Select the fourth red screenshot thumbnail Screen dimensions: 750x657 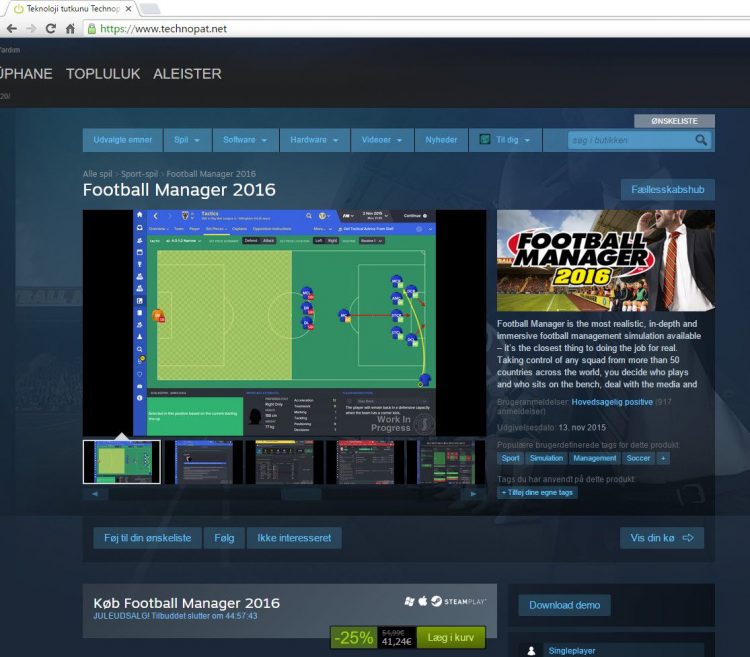365,462
